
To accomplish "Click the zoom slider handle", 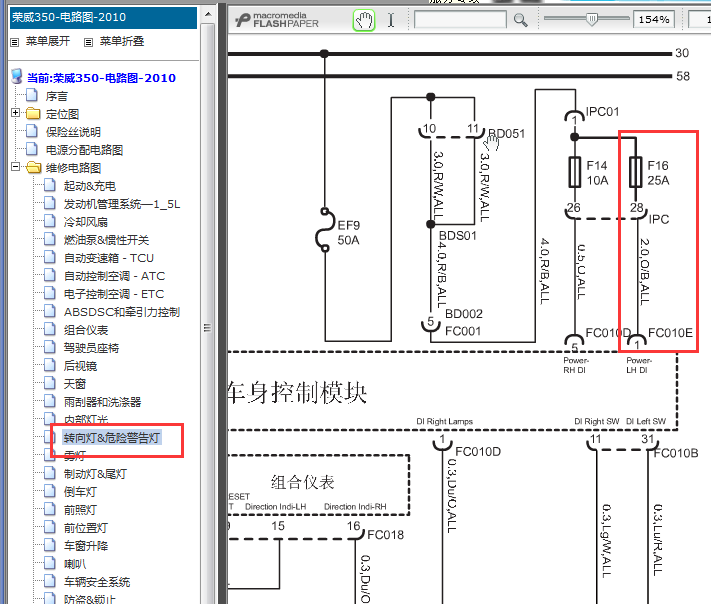I will coord(591,19).
